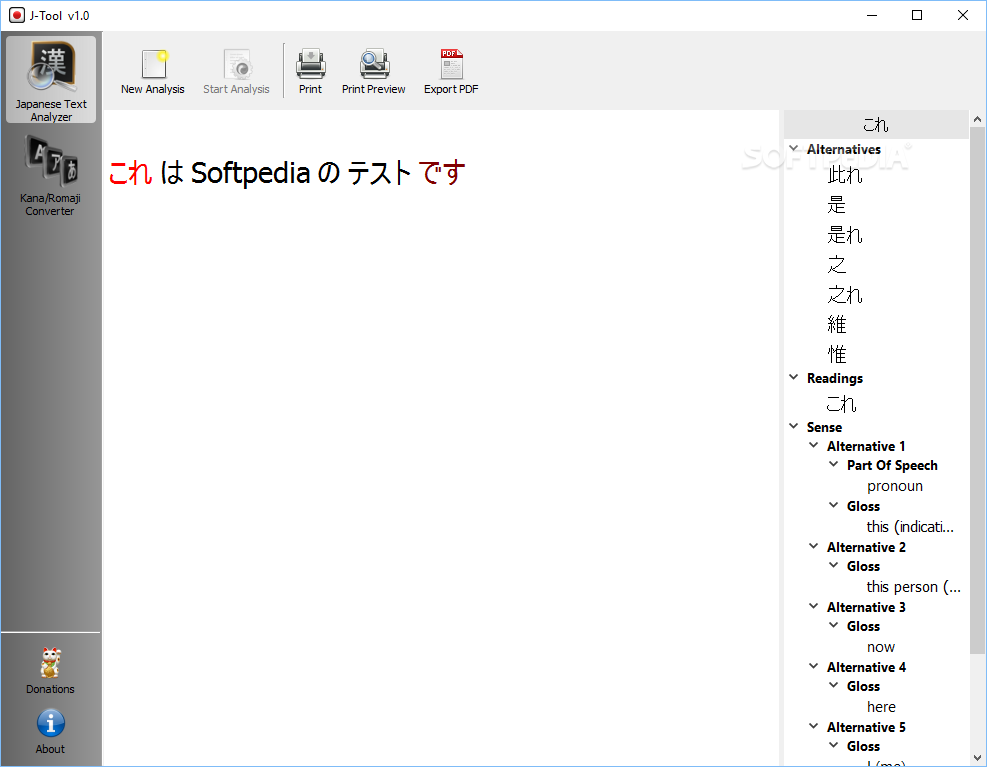Select the particle は in the text
Screen dimensions: 987x767
(x=172, y=173)
